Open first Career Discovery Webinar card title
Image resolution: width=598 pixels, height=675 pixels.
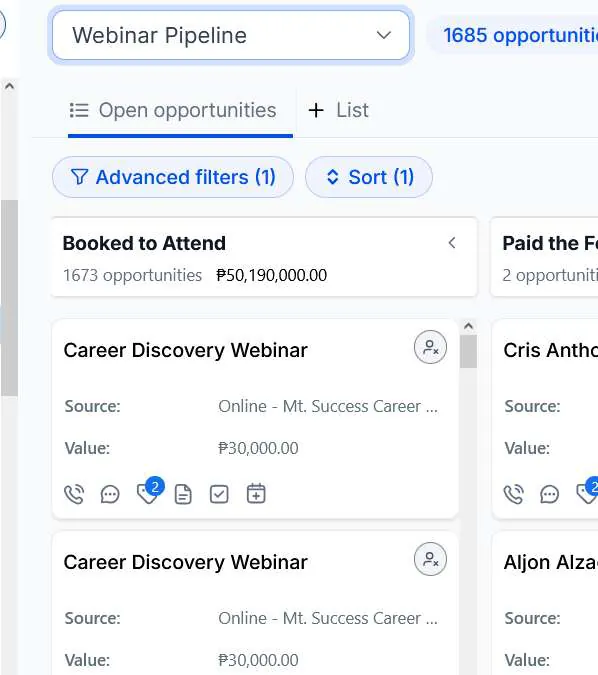pyautogui.click(x=186, y=350)
